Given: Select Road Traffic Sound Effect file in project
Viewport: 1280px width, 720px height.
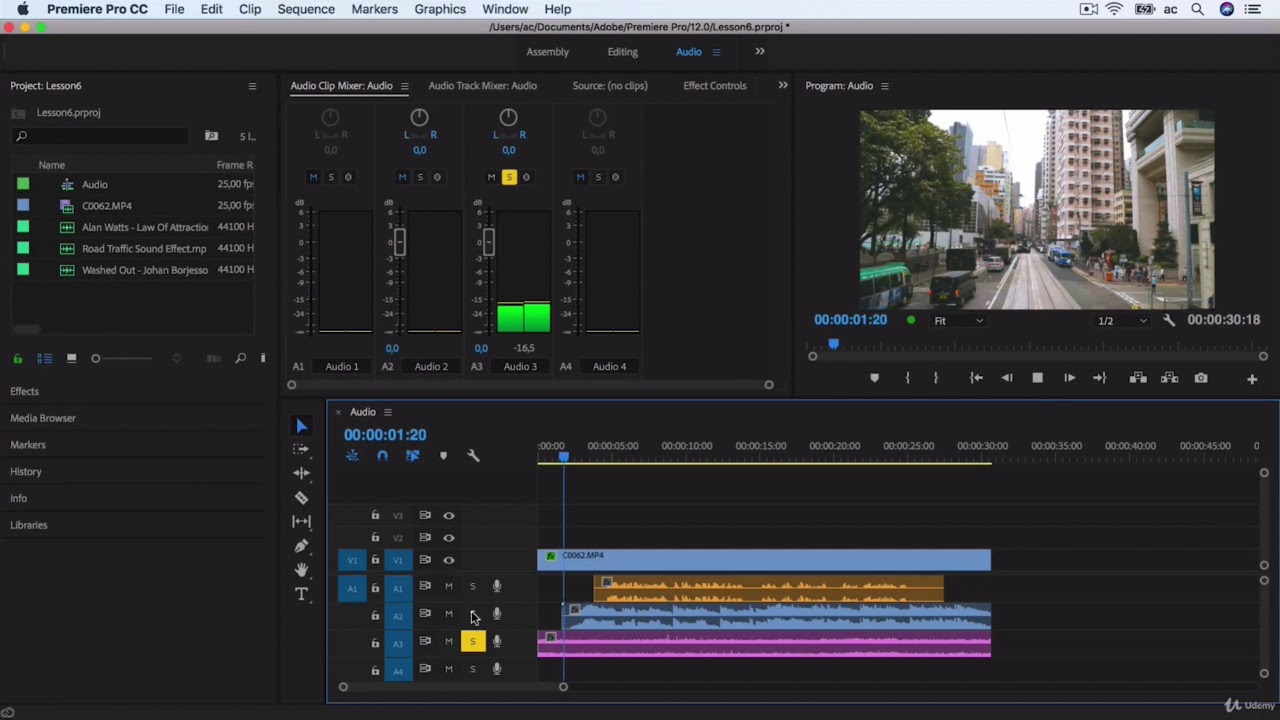Looking at the screenshot, I should [144, 249].
